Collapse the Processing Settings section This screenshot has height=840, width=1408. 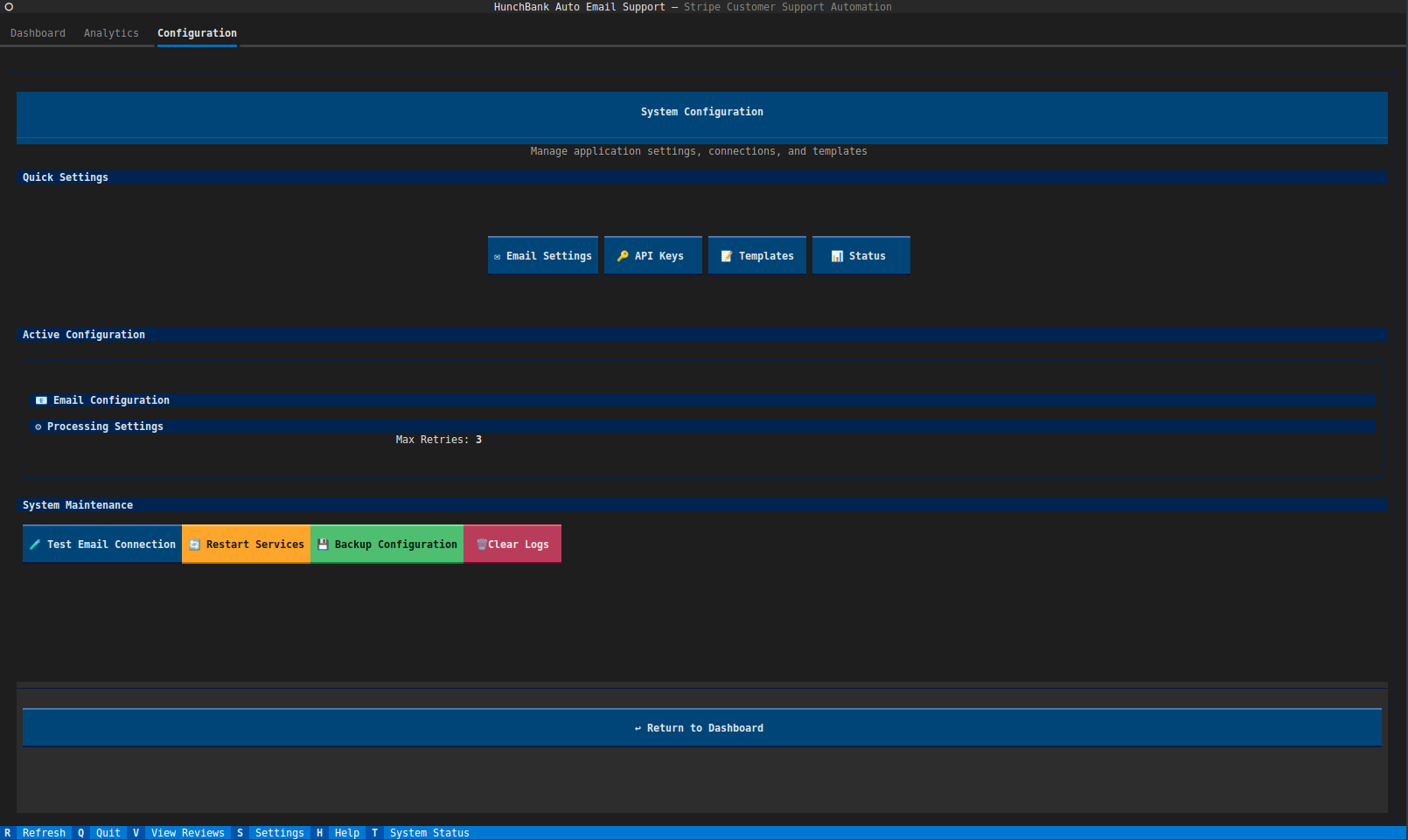105,427
